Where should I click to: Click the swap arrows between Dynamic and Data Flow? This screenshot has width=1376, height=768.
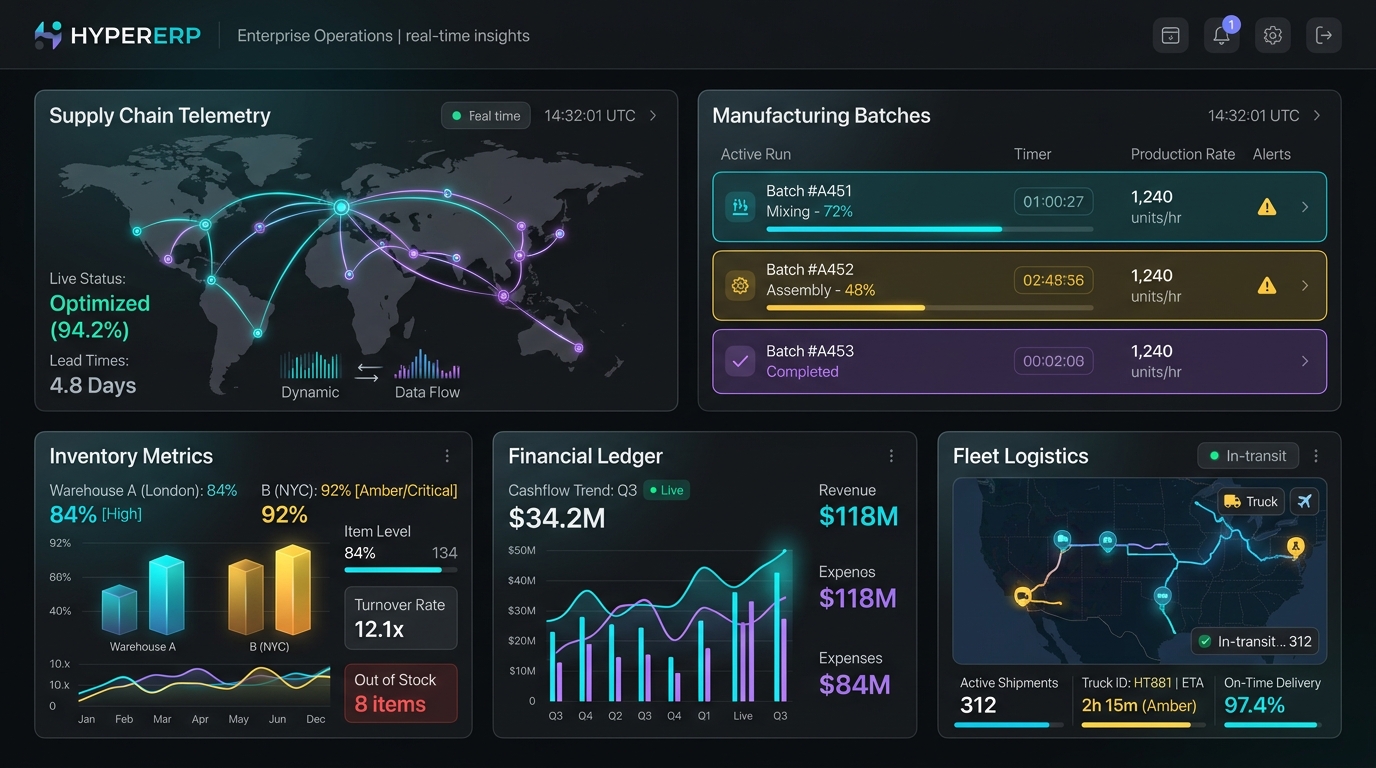point(368,373)
